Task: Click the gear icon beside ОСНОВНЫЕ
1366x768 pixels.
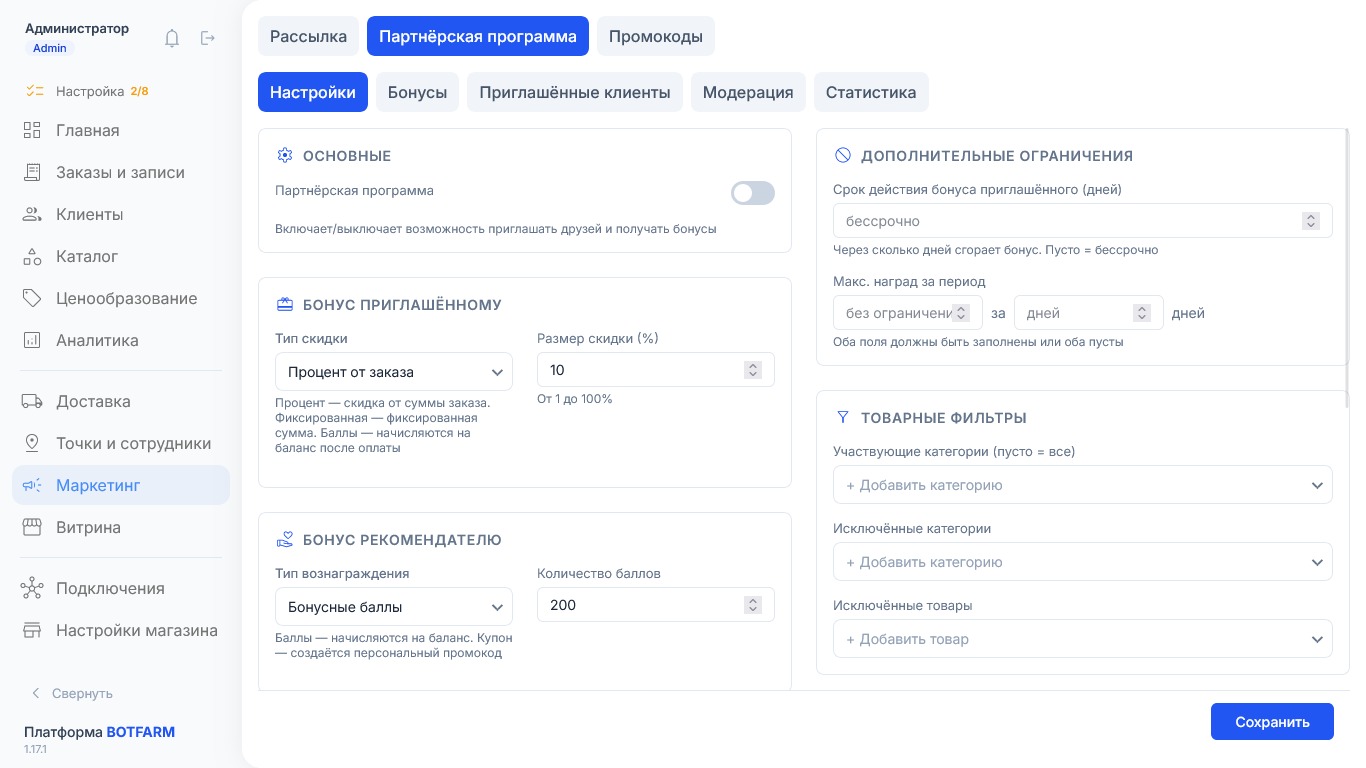Action: pos(285,155)
